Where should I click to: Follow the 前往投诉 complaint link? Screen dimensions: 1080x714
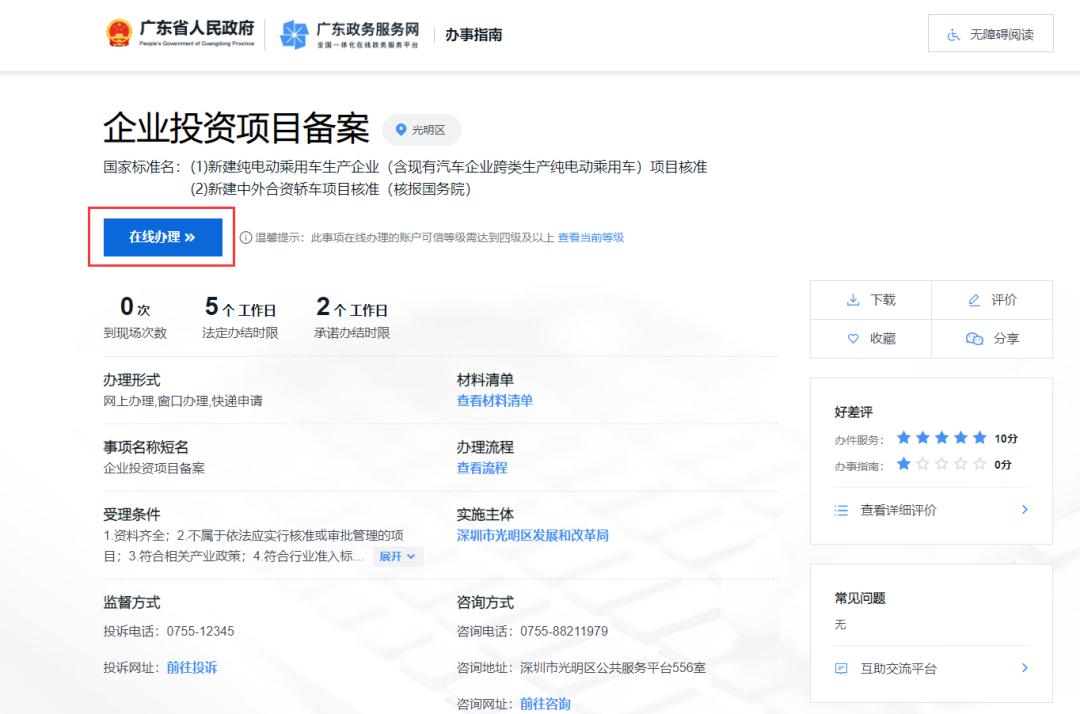(x=192, y=667)
